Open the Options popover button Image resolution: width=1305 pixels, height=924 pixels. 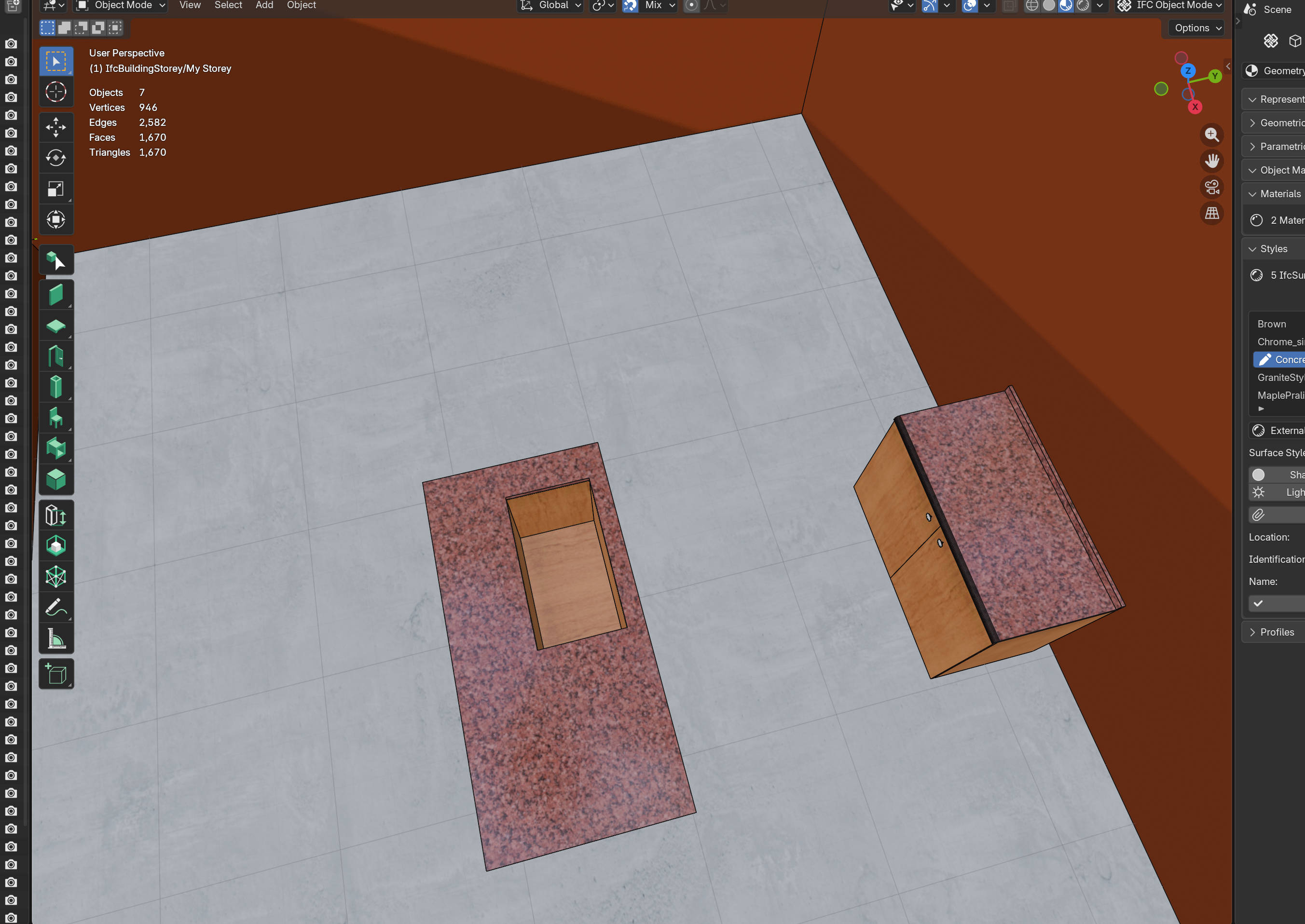1197,28
